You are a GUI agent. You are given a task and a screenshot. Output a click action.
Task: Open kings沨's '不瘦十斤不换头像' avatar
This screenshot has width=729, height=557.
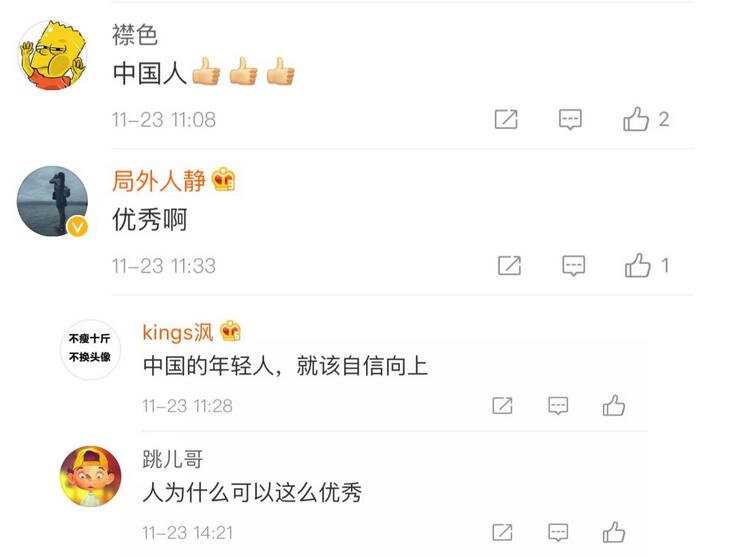pos(90,349)
